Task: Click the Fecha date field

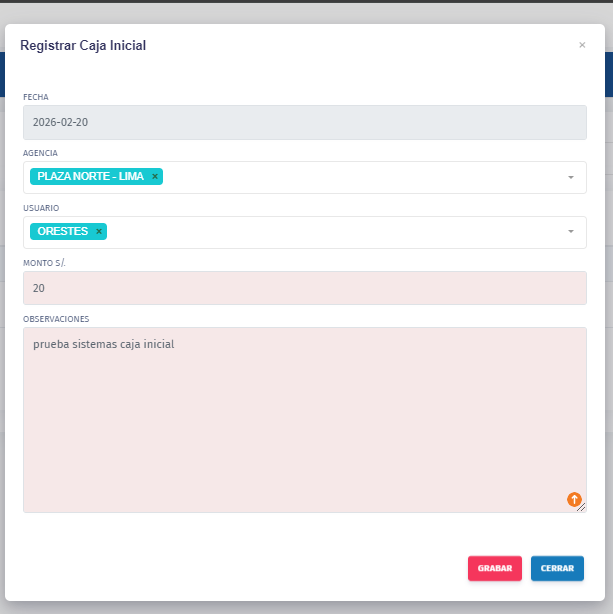Action: click(304, 122)
